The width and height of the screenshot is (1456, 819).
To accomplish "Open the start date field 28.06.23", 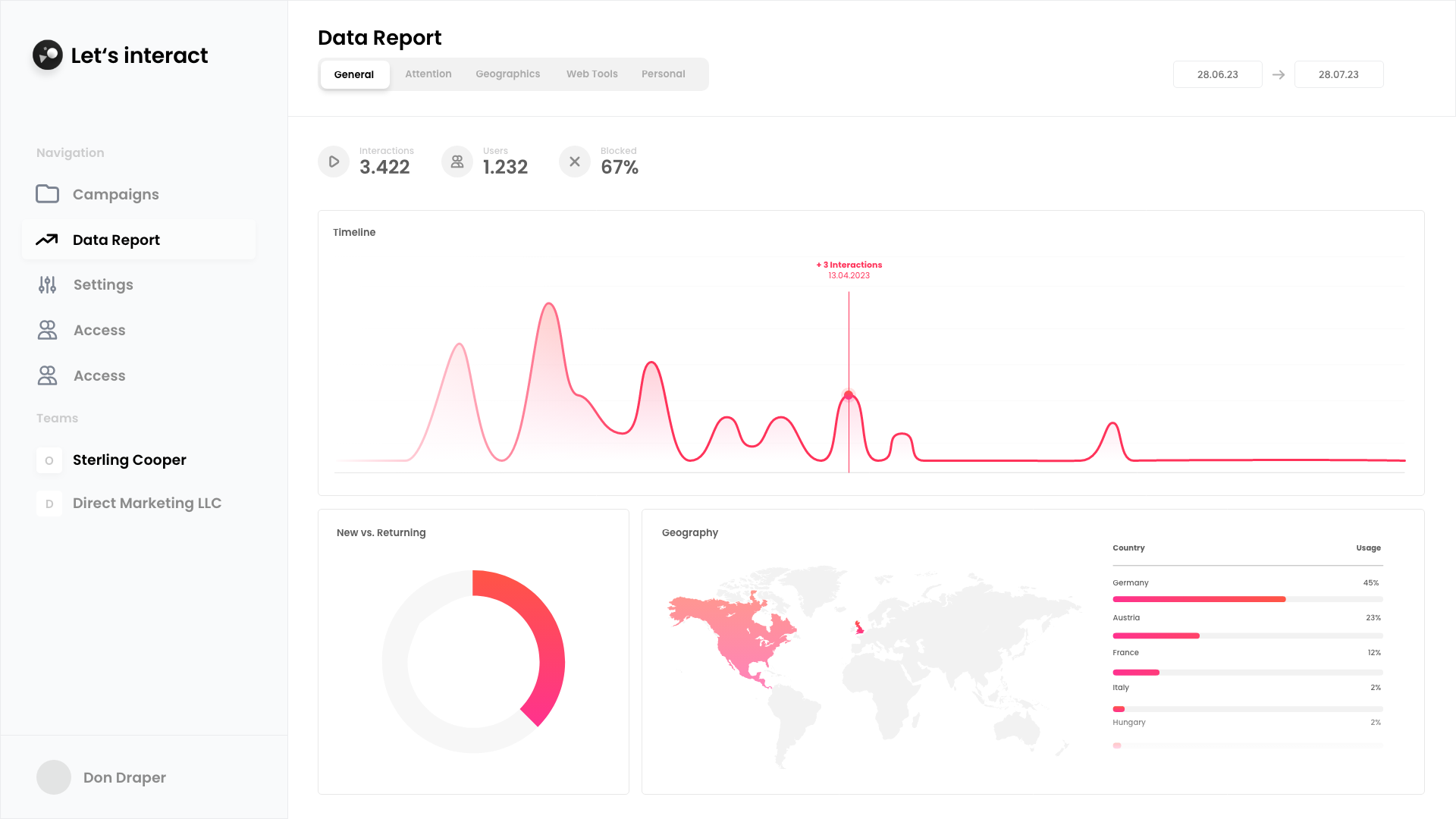I will 1217,74.
